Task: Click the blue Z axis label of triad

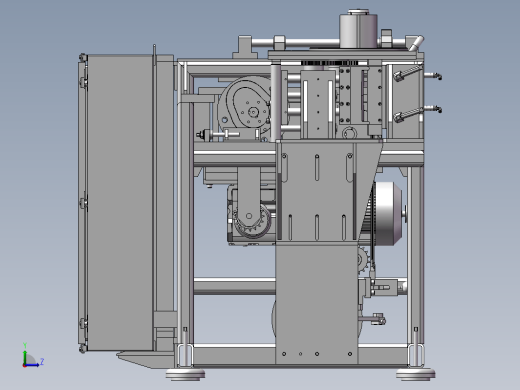Action: tap(42, 361)
